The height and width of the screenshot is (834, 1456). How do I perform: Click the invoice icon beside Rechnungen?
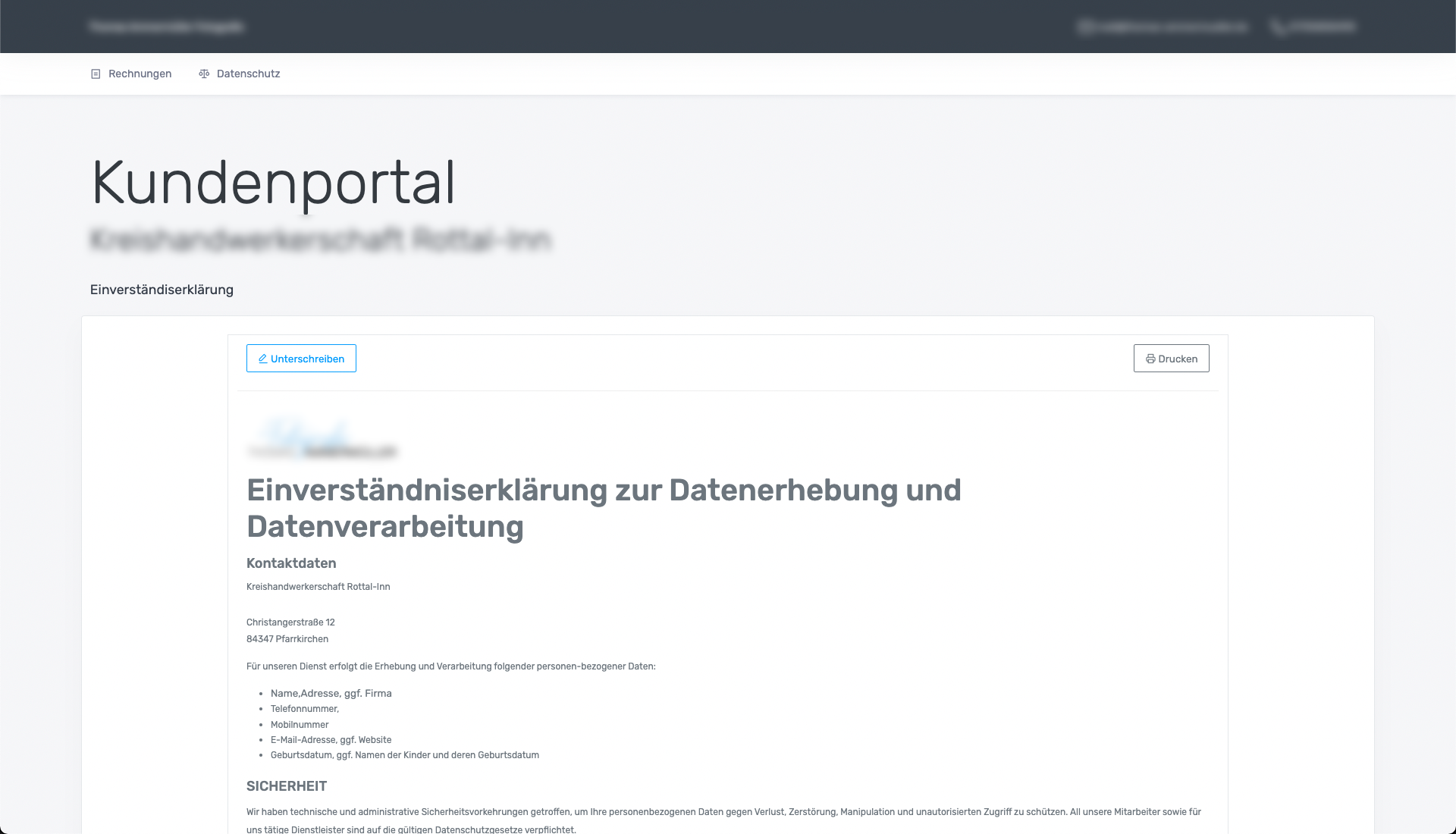[96, 74]
